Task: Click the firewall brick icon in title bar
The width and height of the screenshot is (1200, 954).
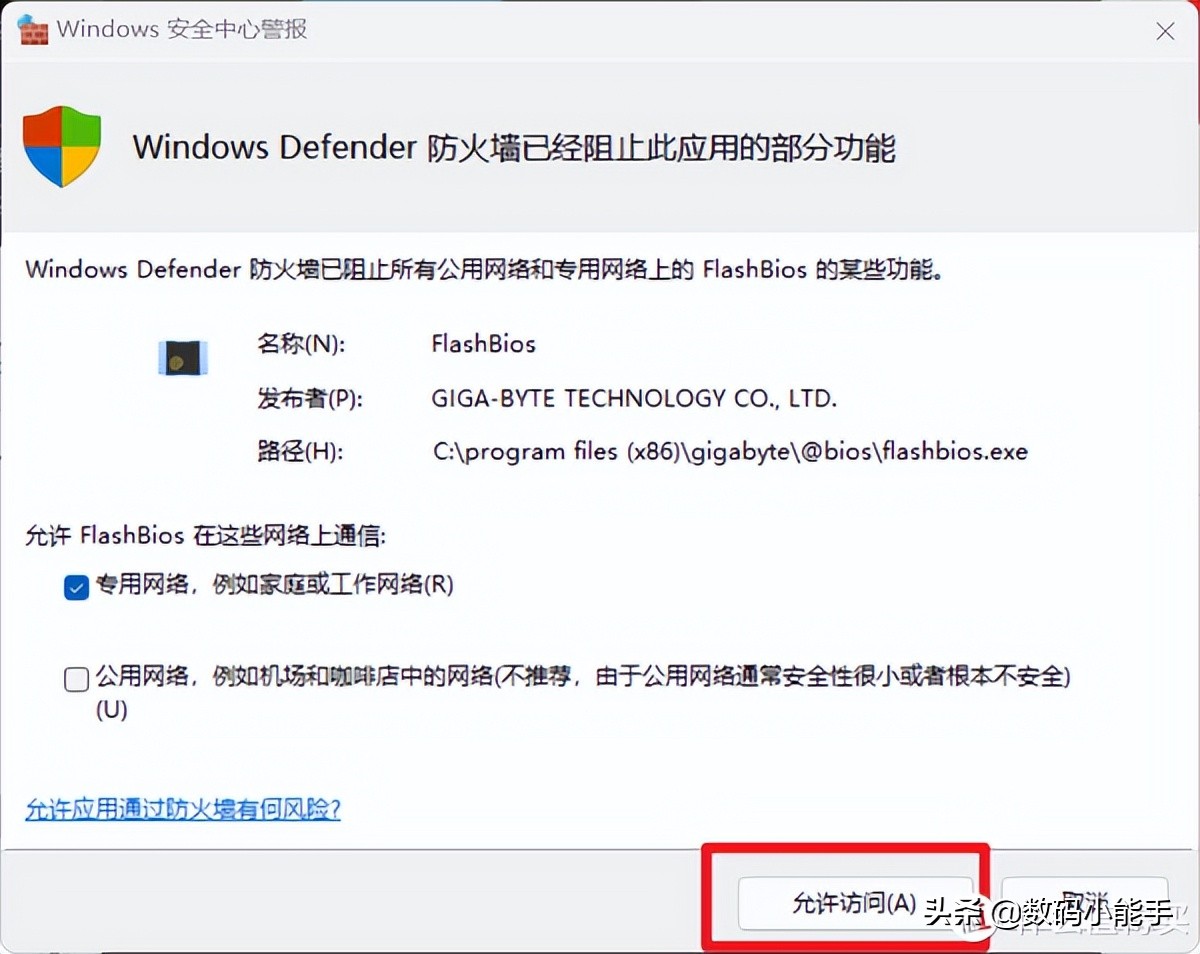Action: tap(34, 29)
